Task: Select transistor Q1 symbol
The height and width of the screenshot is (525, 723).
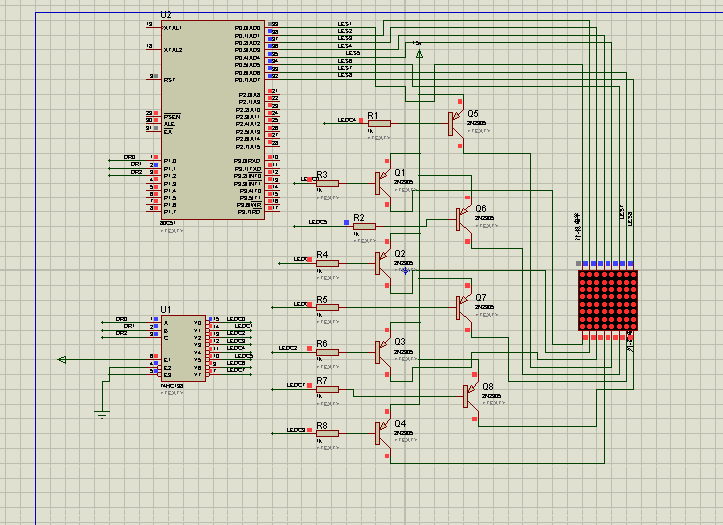Action: (x=381, y=182)
